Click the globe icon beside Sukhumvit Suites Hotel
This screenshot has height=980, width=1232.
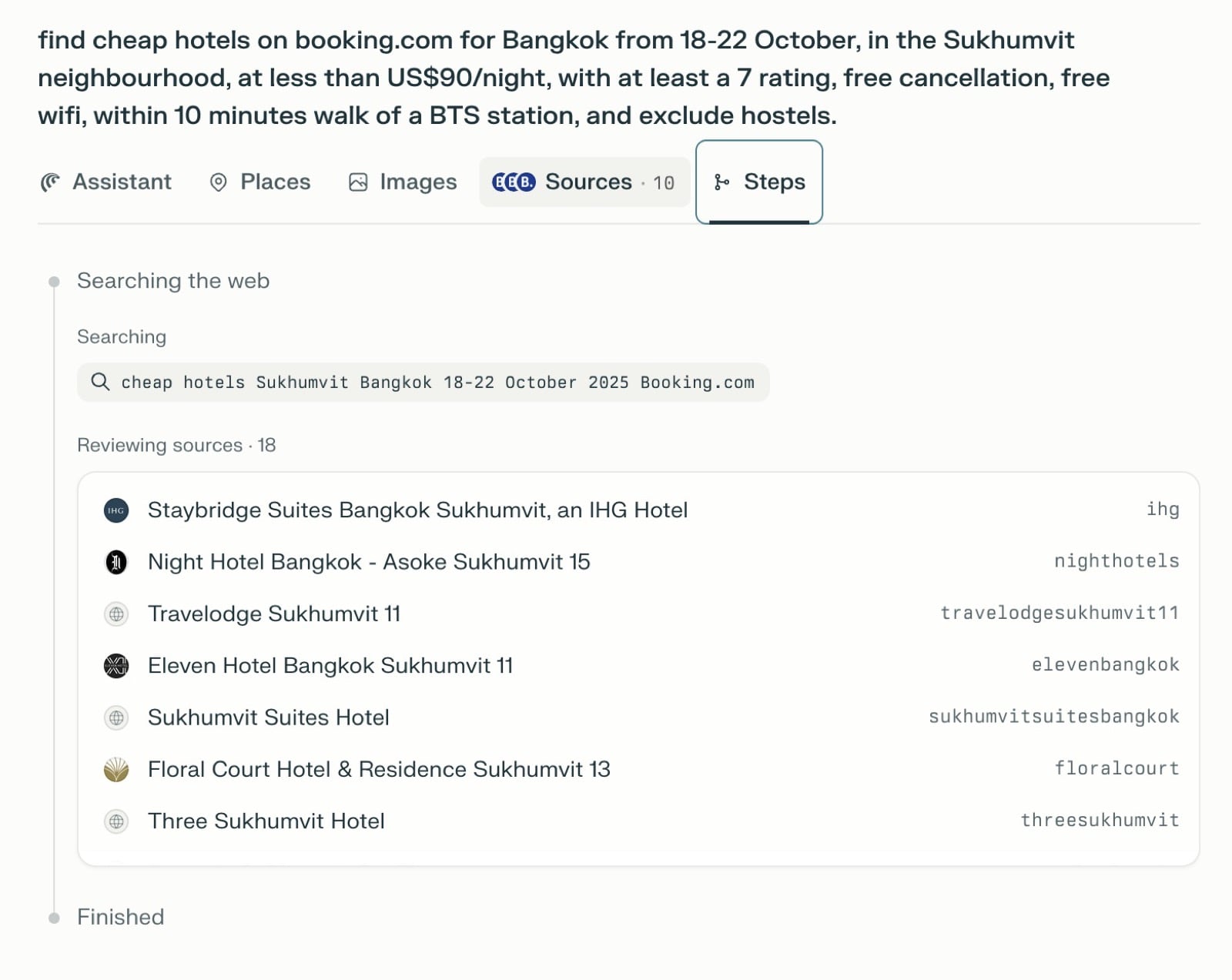click(116, 717)
